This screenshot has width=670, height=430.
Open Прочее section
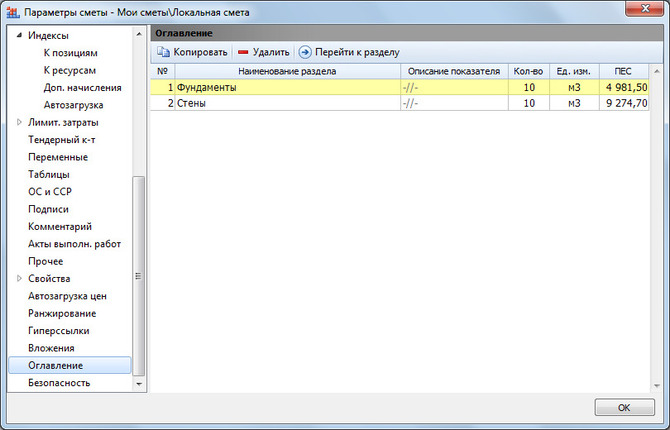pyautogui.click(x=45, y=261)
